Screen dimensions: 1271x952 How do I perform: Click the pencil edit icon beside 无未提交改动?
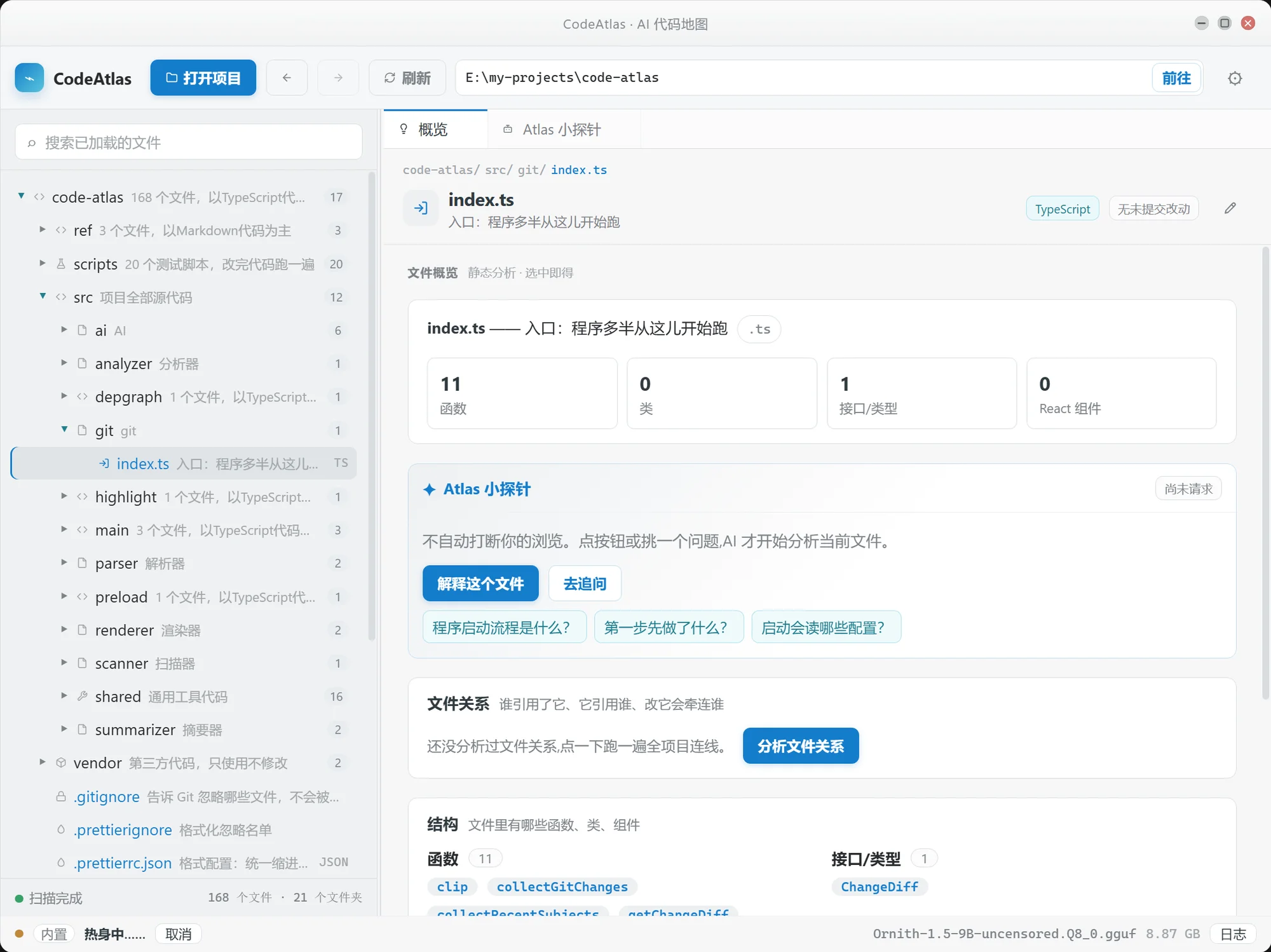click(x=1230, y=208)
